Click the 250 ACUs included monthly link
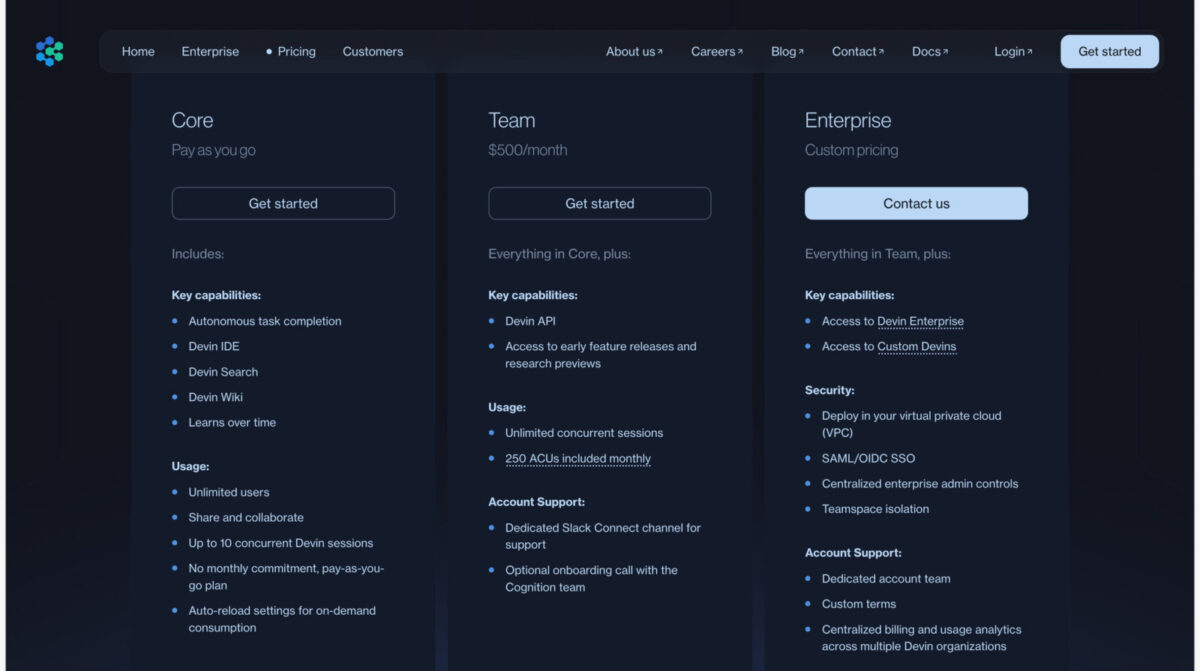This screenshot has width=1200, height=671. pyautogui.click(x=578, y=459)
